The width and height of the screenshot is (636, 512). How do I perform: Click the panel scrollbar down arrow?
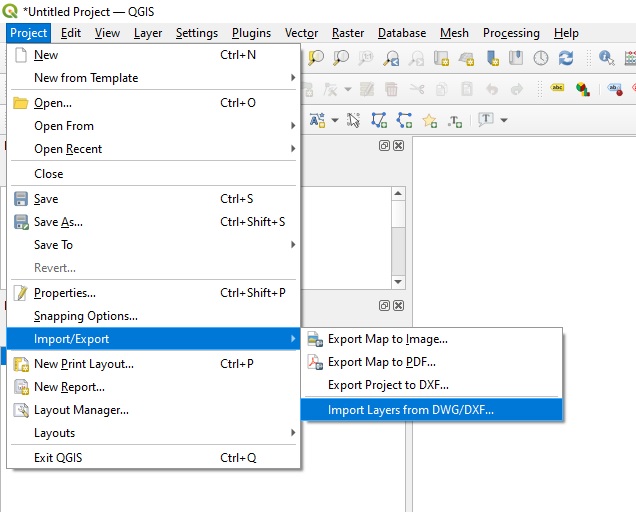(x=398, y=281)
